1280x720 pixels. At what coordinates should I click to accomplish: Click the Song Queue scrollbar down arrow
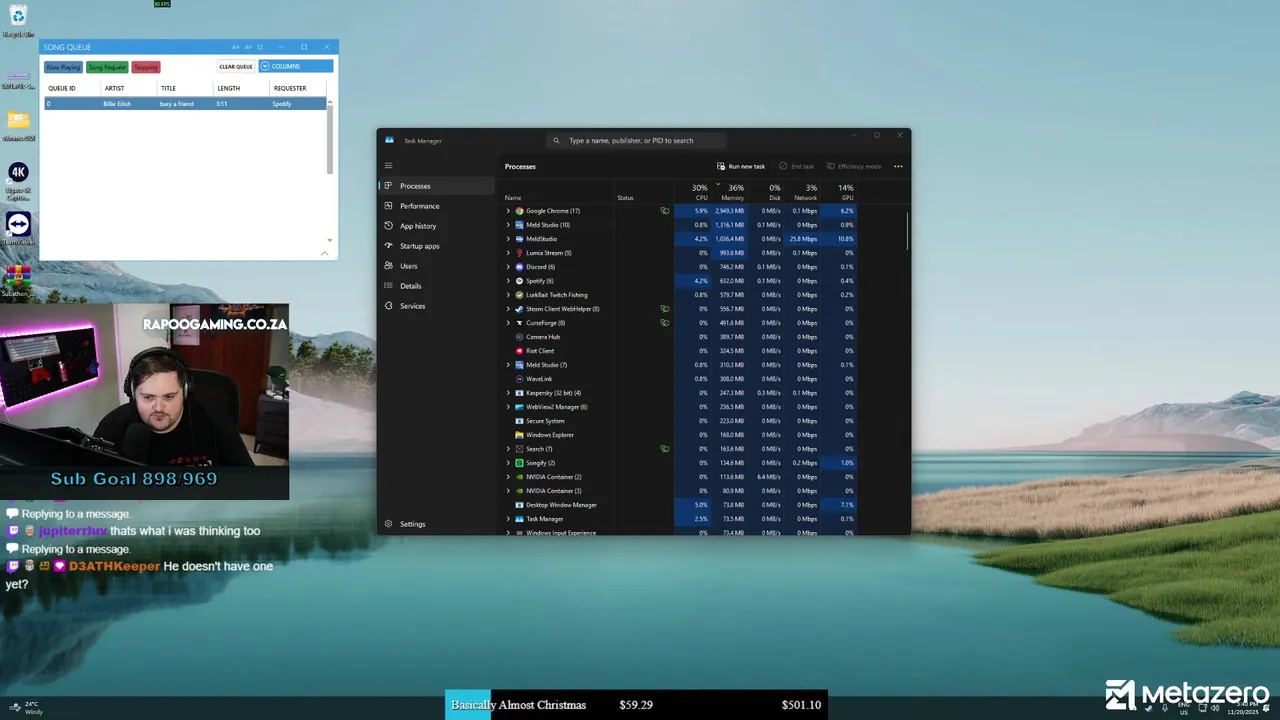pyautogui.click(x=330, y=240)
